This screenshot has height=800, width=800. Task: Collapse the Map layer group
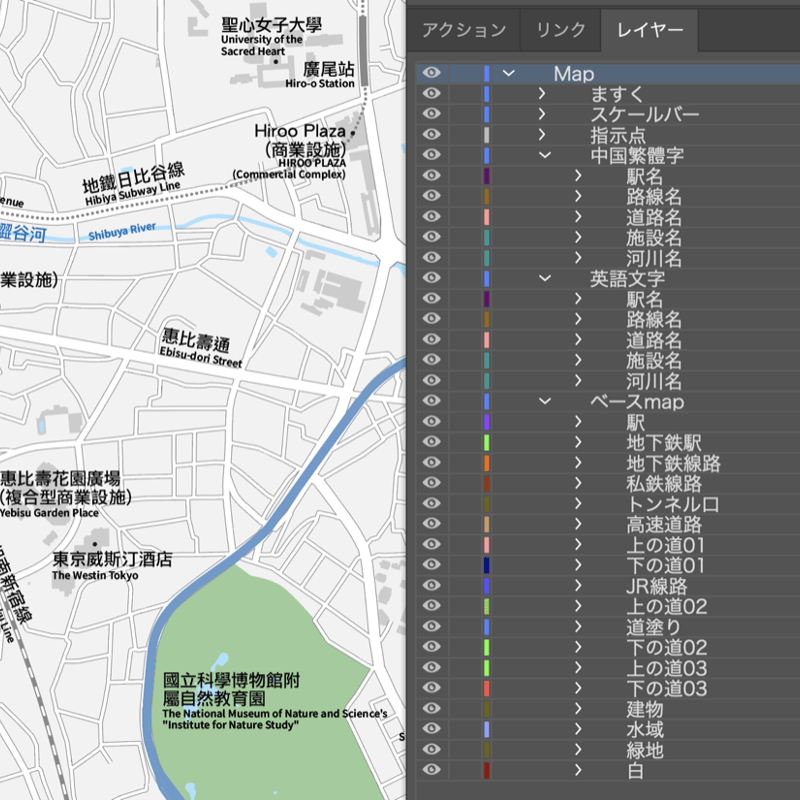click(509, 73)
